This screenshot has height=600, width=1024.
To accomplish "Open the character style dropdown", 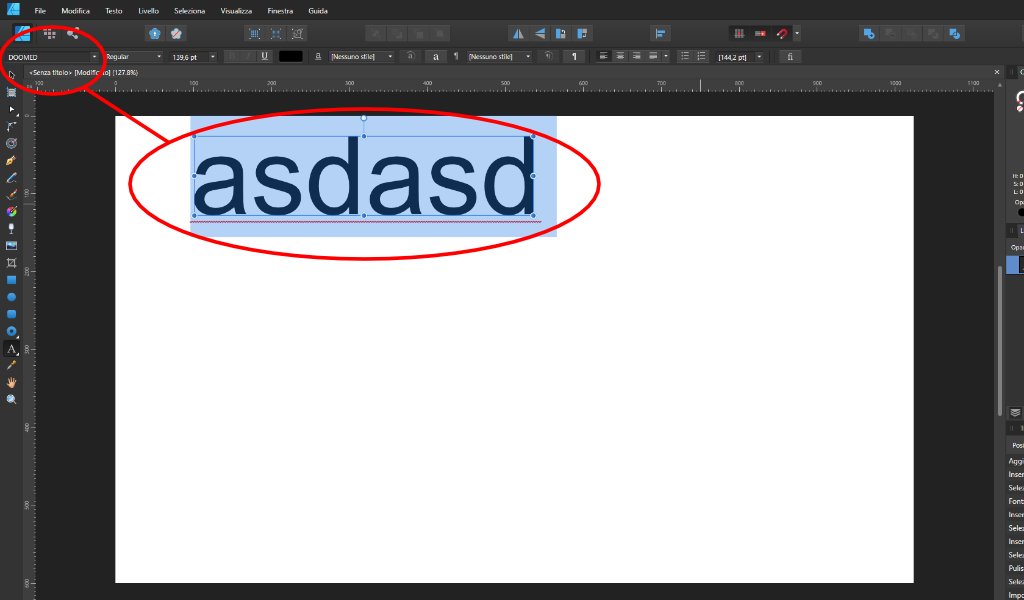I will (391, 57).
